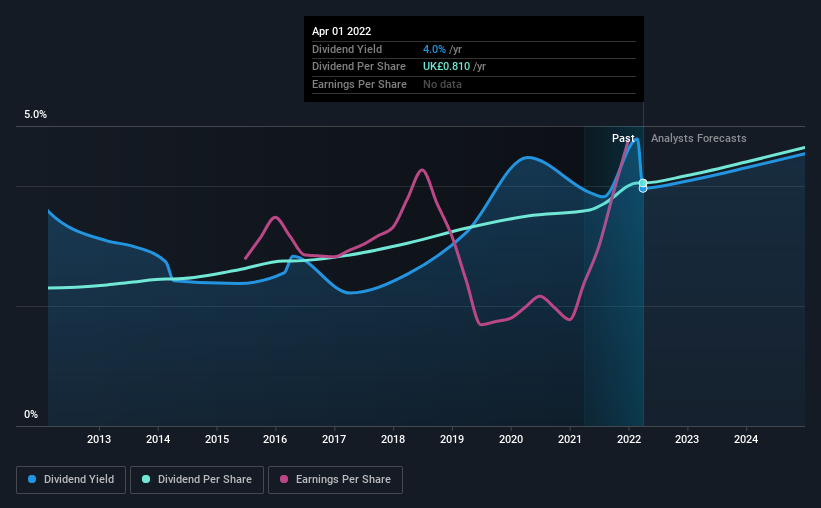This screenshot has height=508, width=821.
Task: Click the 2024 x-axis label
Action: [746, 439]
